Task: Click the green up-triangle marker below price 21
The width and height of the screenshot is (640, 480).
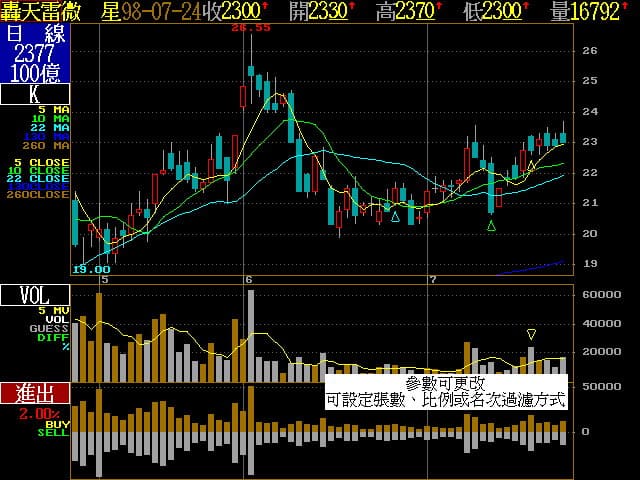Action: click(x=491, y=227)
